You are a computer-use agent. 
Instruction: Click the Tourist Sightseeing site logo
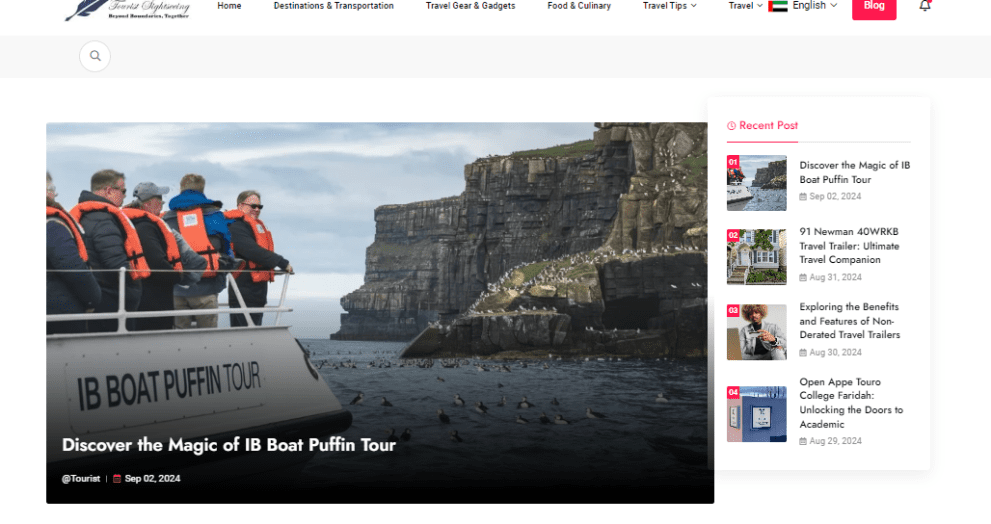click(127, 9)
